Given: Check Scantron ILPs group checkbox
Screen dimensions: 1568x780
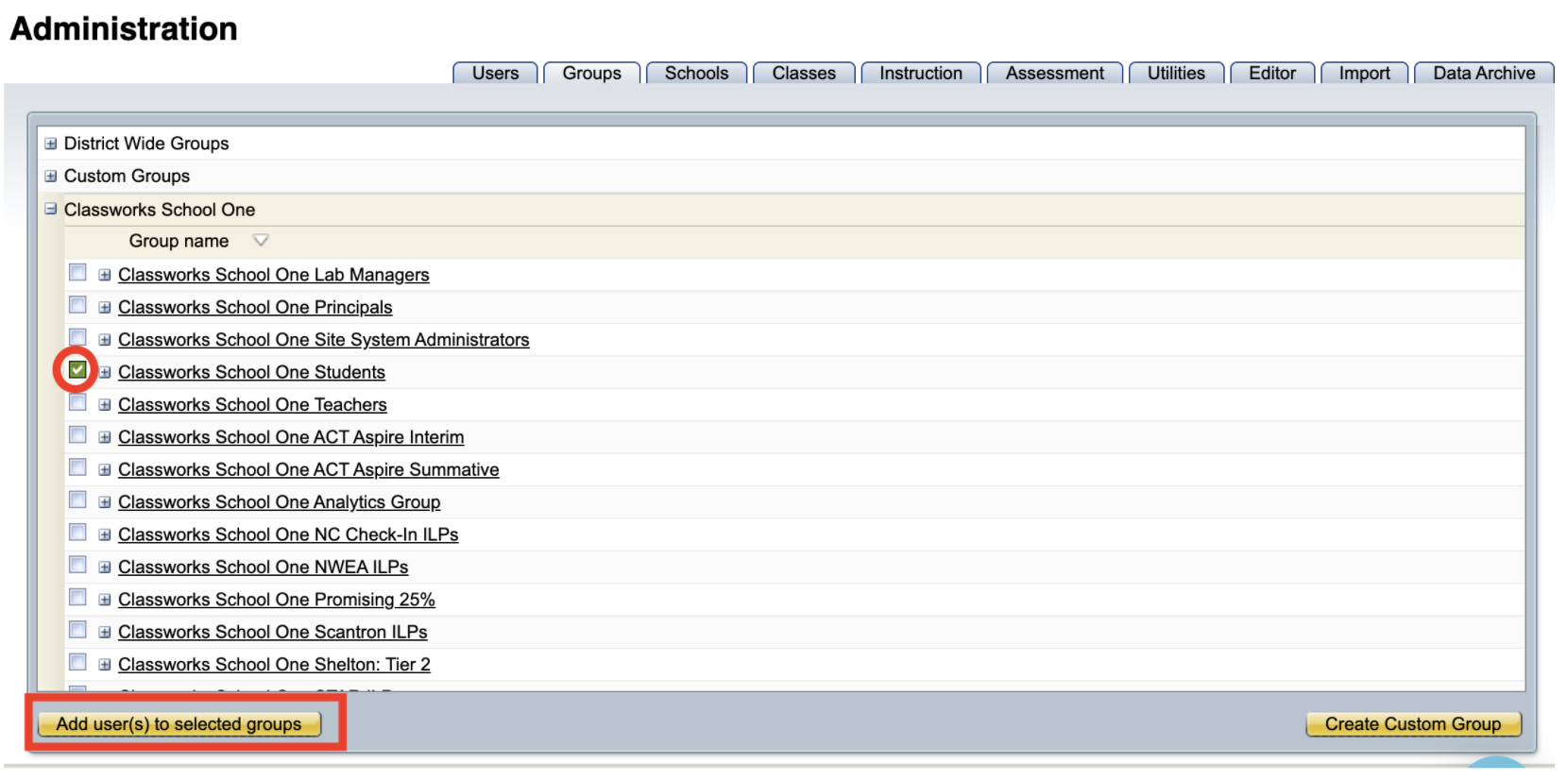Looking at the screenshot, I should coord(77,629).
